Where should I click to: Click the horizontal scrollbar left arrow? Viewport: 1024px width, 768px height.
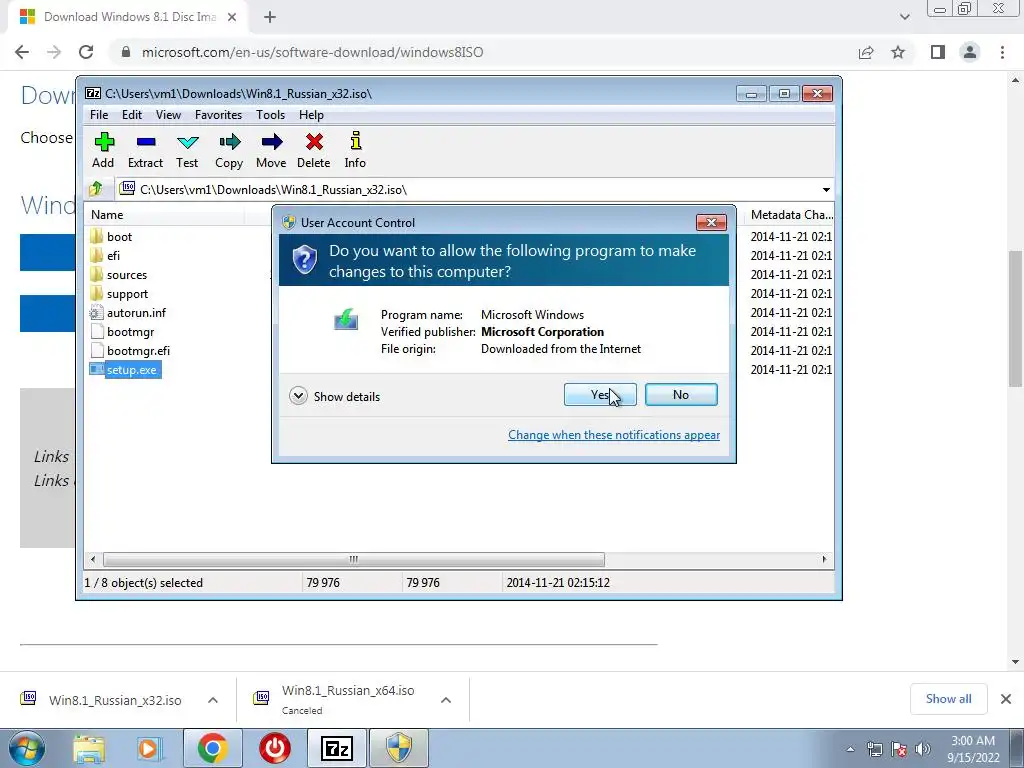[93, 560]
